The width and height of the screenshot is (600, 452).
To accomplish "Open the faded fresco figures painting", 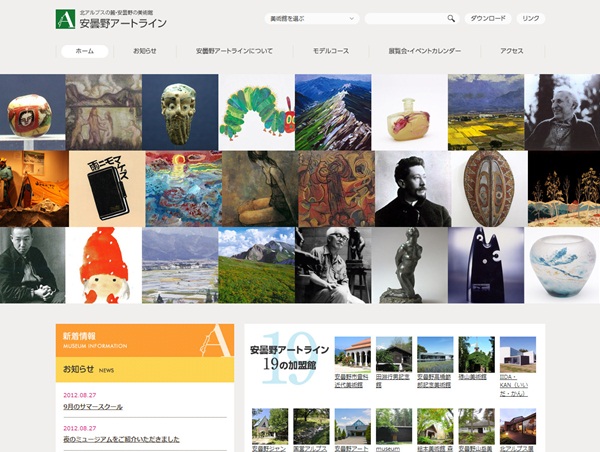I will pos(104,112).
